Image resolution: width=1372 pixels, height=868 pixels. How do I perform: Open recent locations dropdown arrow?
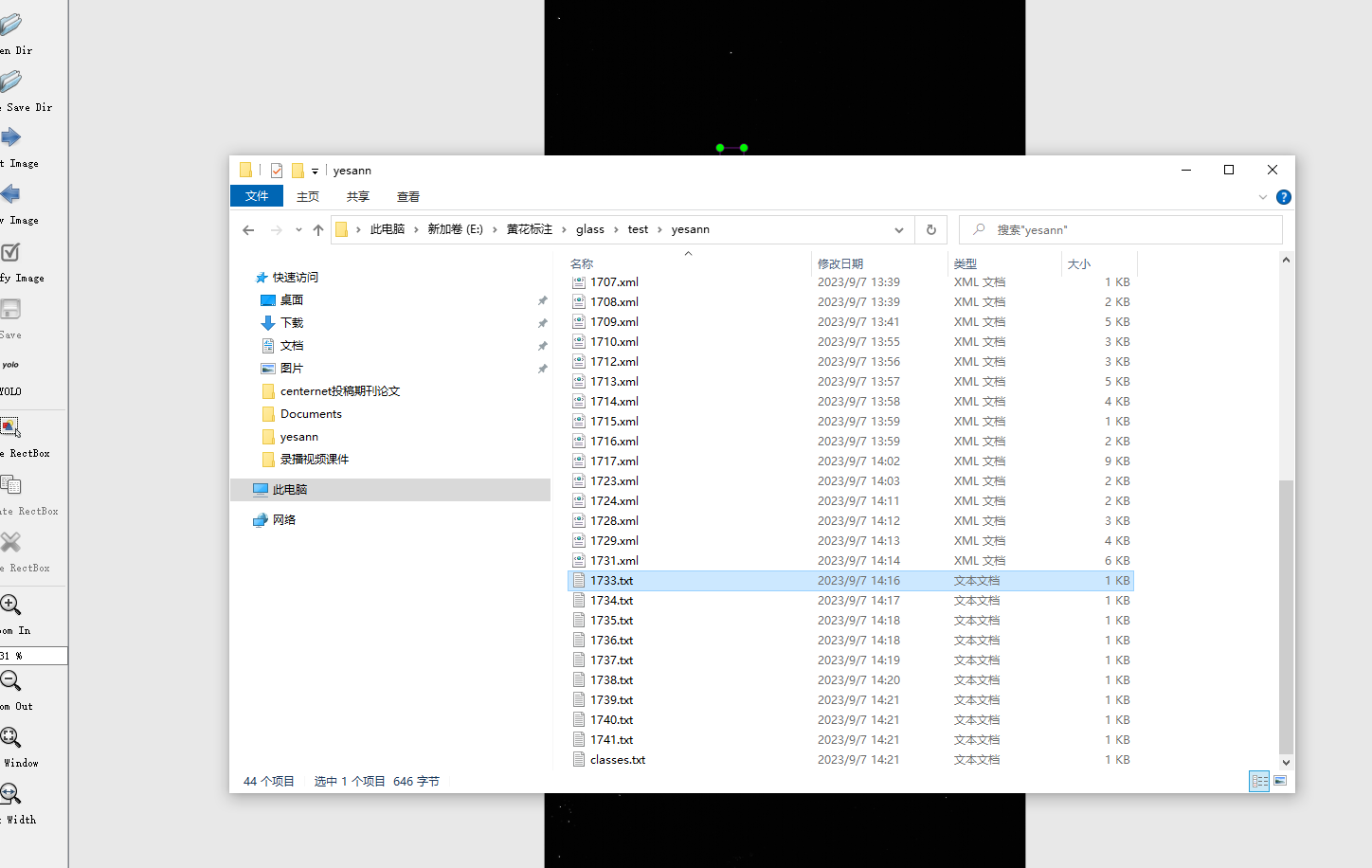click(x=298, y=229)
